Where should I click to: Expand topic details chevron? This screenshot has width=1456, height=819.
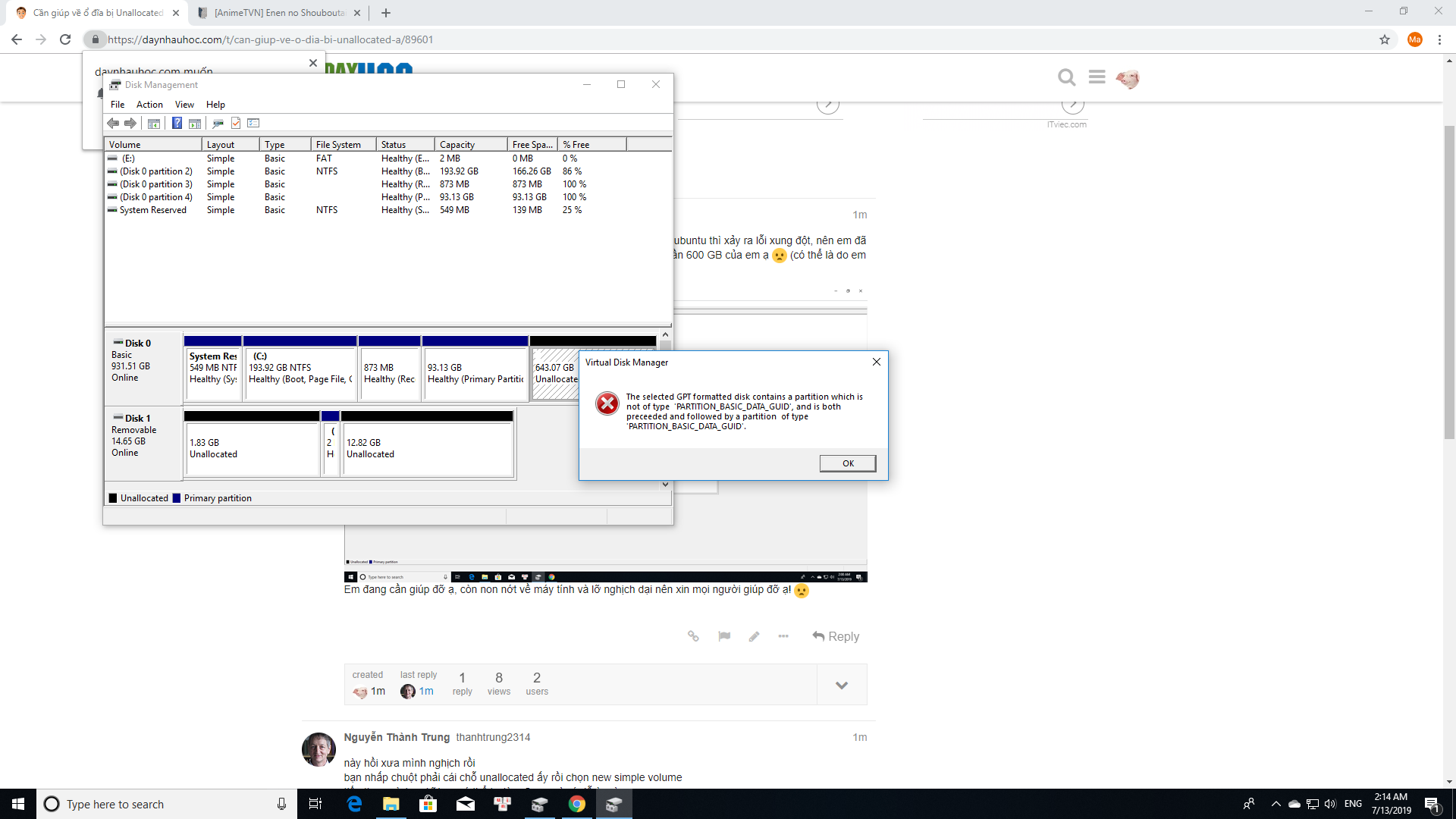(x=842, y=685)
